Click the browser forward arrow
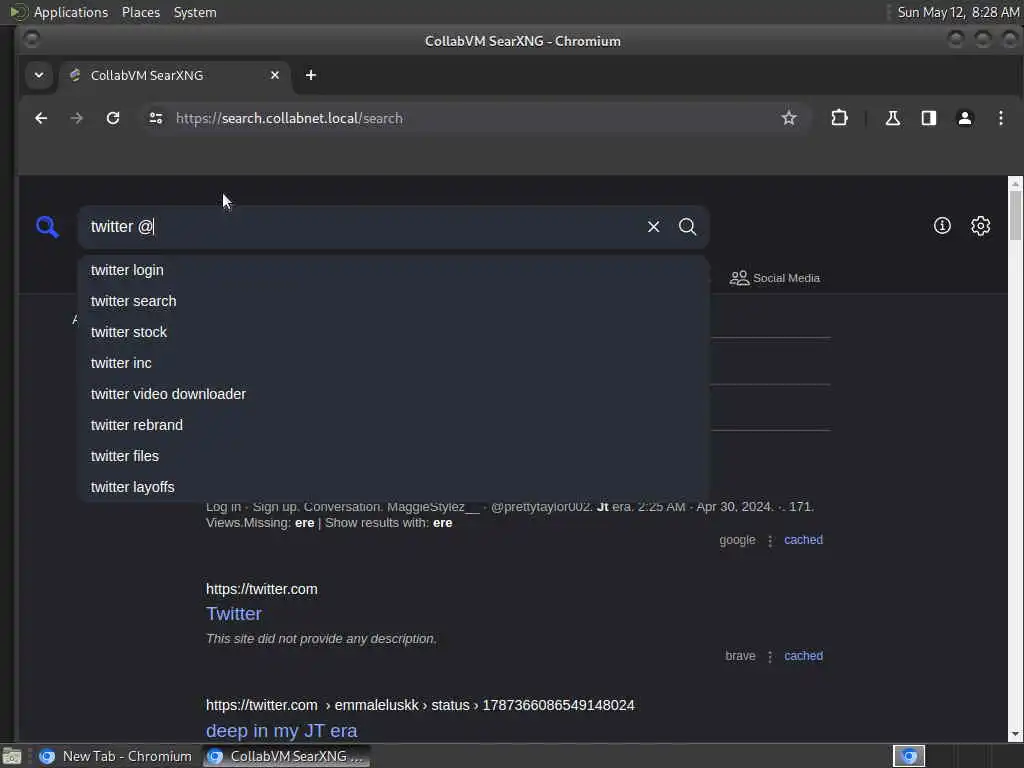The image size is (1024, 768). [76, 118]
